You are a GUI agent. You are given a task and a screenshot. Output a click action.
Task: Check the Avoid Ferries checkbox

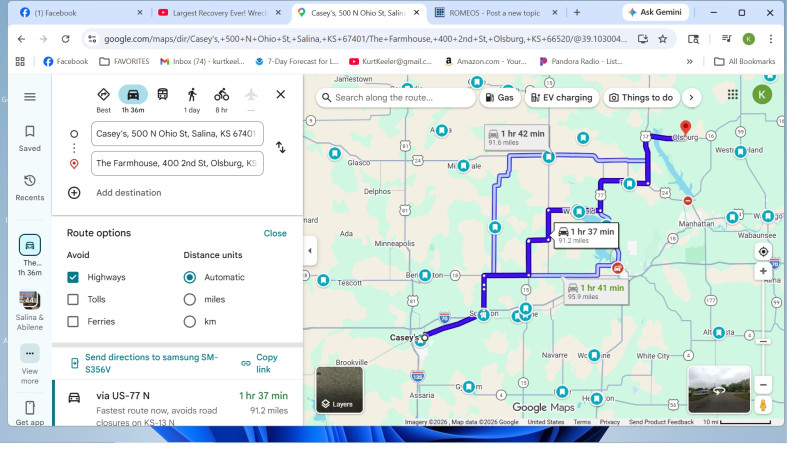point(73,322)
